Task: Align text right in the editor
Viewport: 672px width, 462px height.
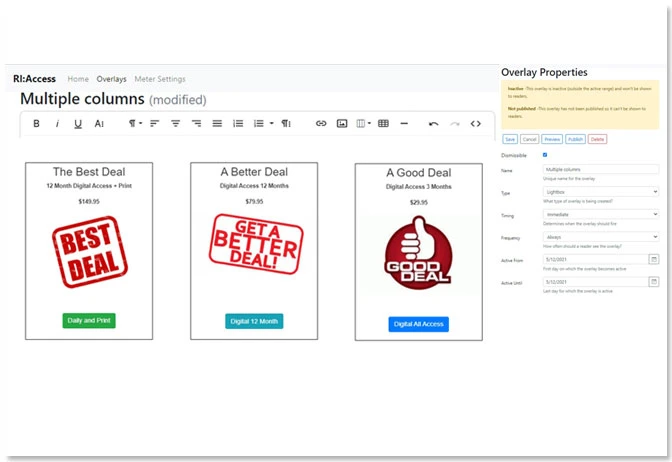Action: coord(196,123)
